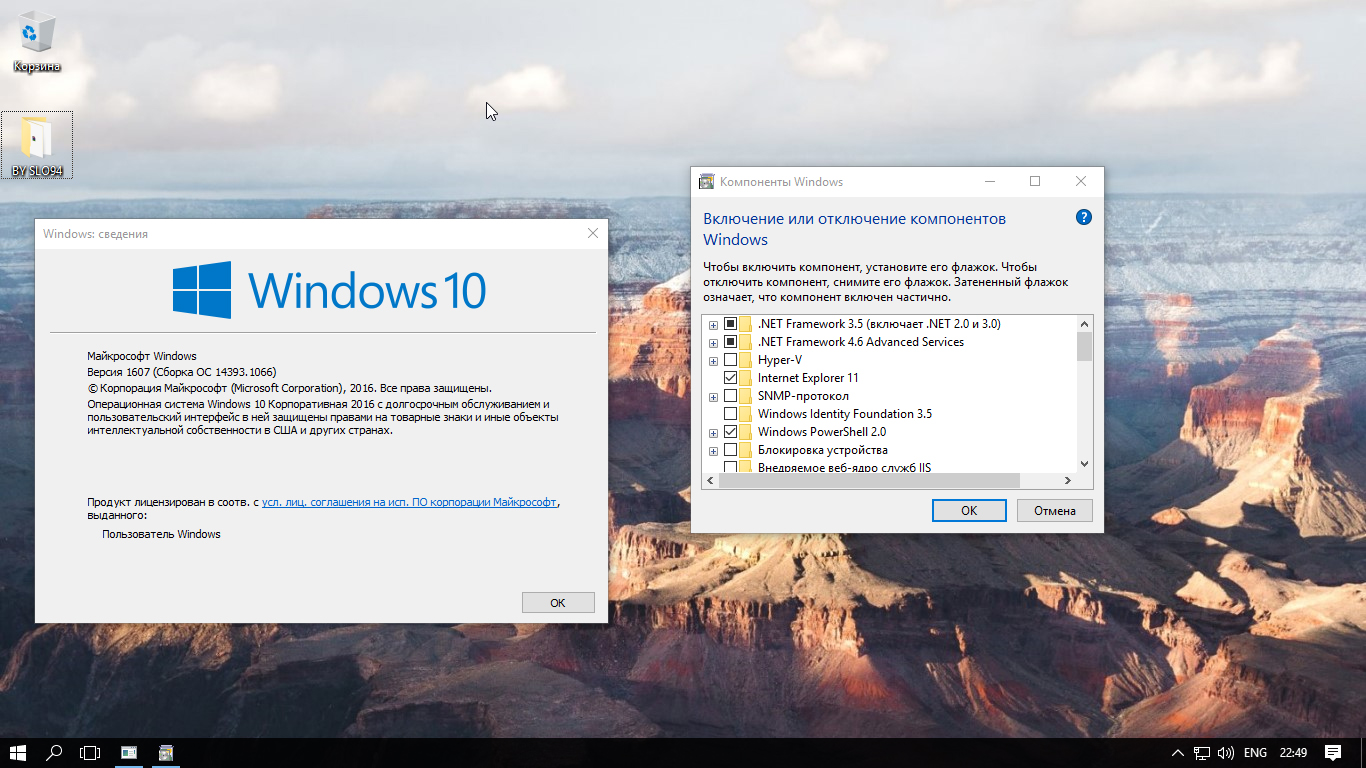Image resolution: width=1366 pixels, height=768 pixels.
Task: Switch to Windows Features app on taskbar
Action: coord(166,752)
